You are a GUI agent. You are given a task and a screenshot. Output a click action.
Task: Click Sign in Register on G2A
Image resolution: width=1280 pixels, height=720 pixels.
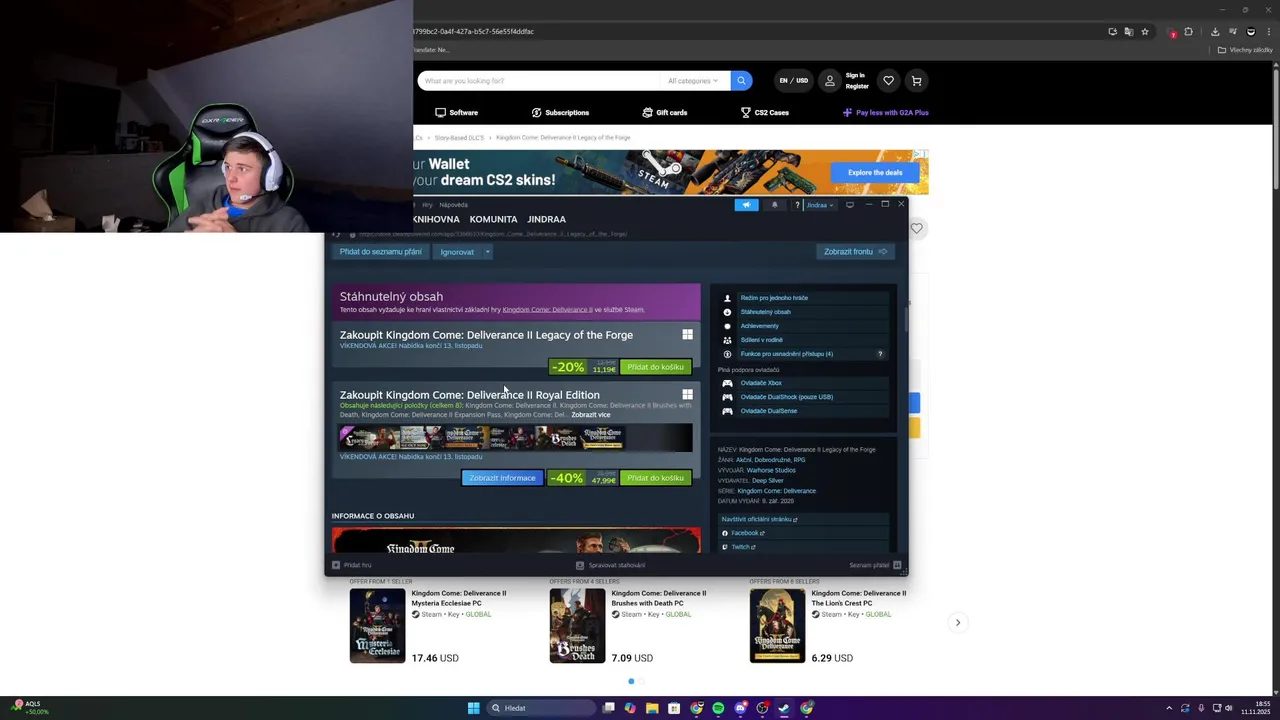click(x=845, y=81)
